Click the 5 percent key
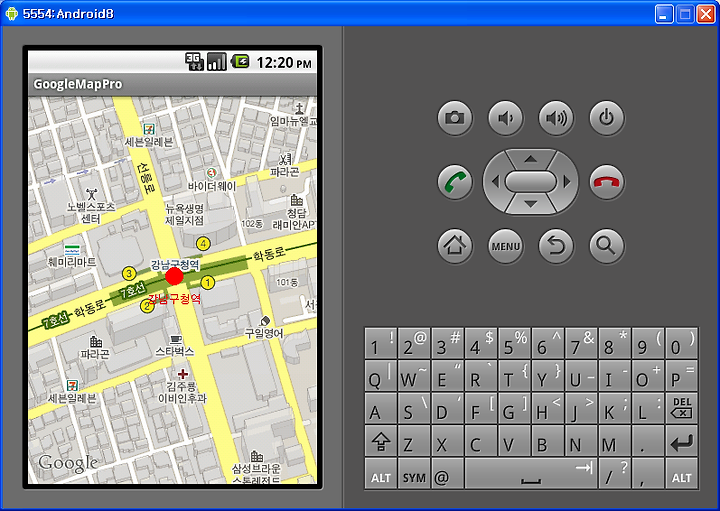 (515, 343)
